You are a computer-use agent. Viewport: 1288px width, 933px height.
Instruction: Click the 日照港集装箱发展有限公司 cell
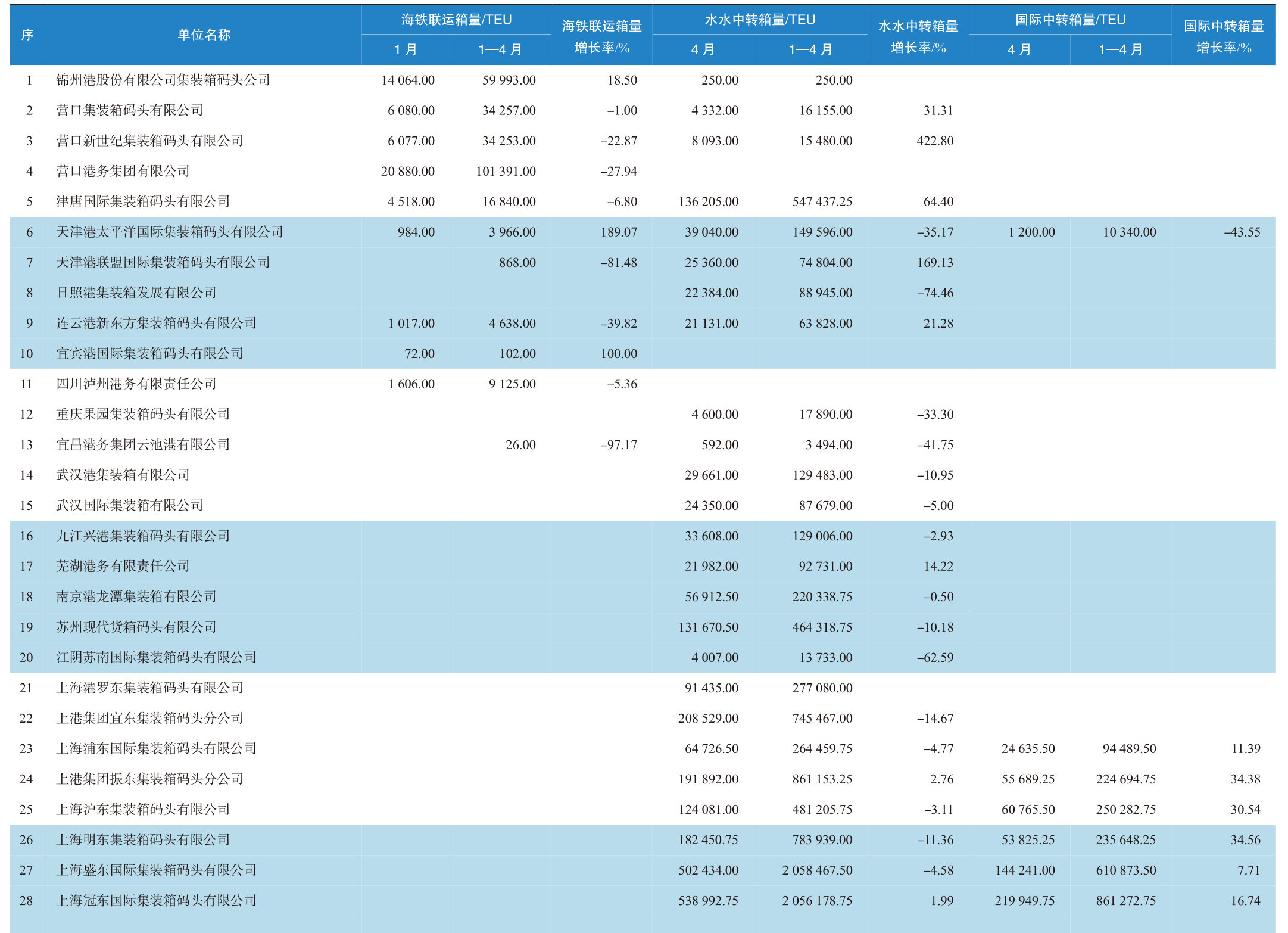coord(136,293)
